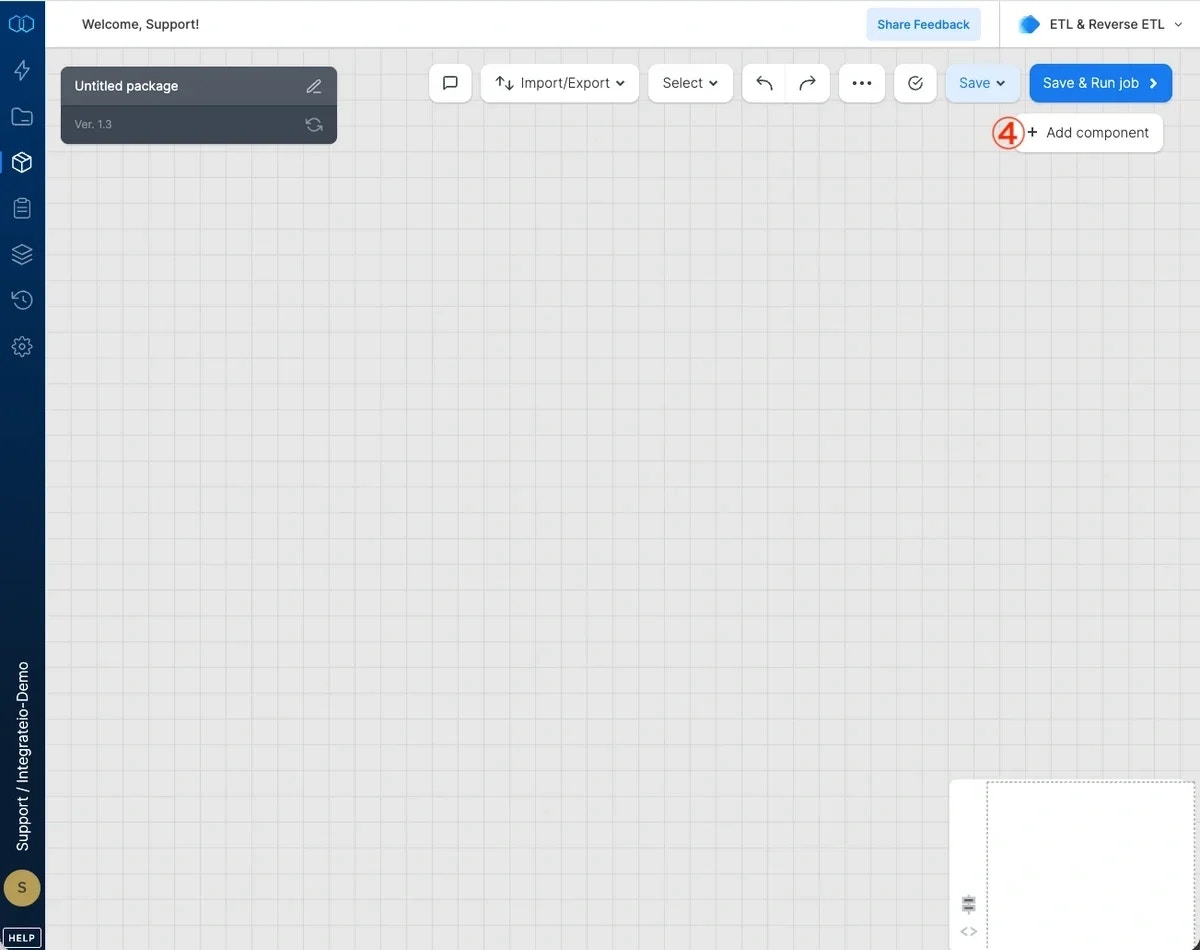View history via the clock icon in sidebar

click(22, 300)
